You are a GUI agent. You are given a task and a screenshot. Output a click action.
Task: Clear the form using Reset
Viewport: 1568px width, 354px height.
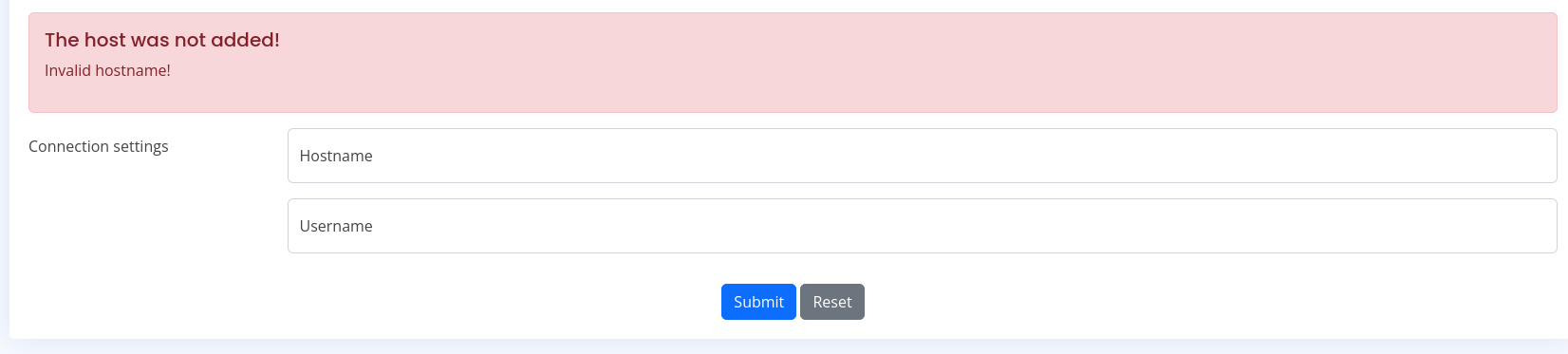[832, 302]
